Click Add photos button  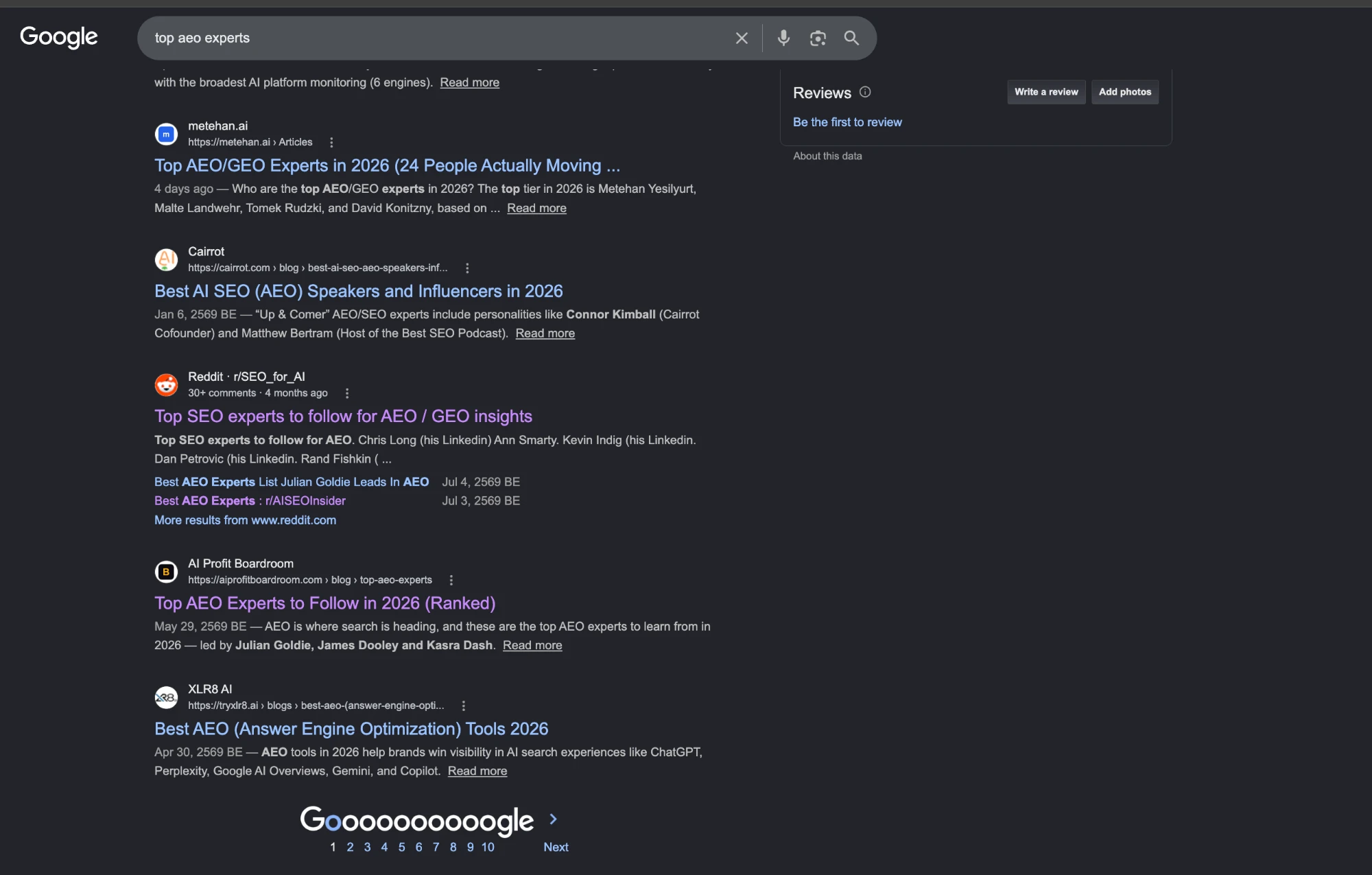[x=1125, y=92]
